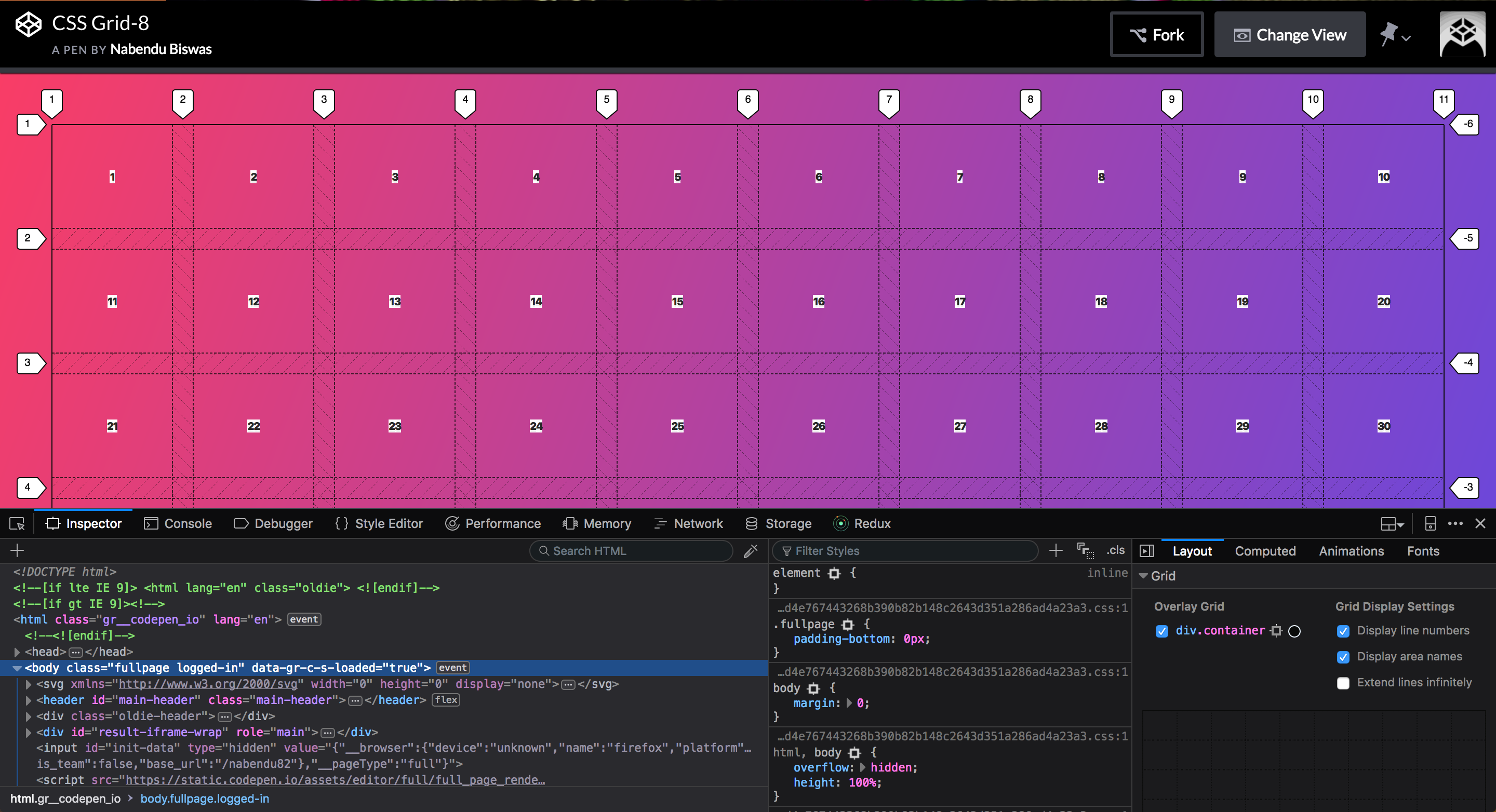Screen dimensions: 1496x812
Task: Uncheck the div.container overlay grid checkbox
Action: click(x=1161, y=631)
